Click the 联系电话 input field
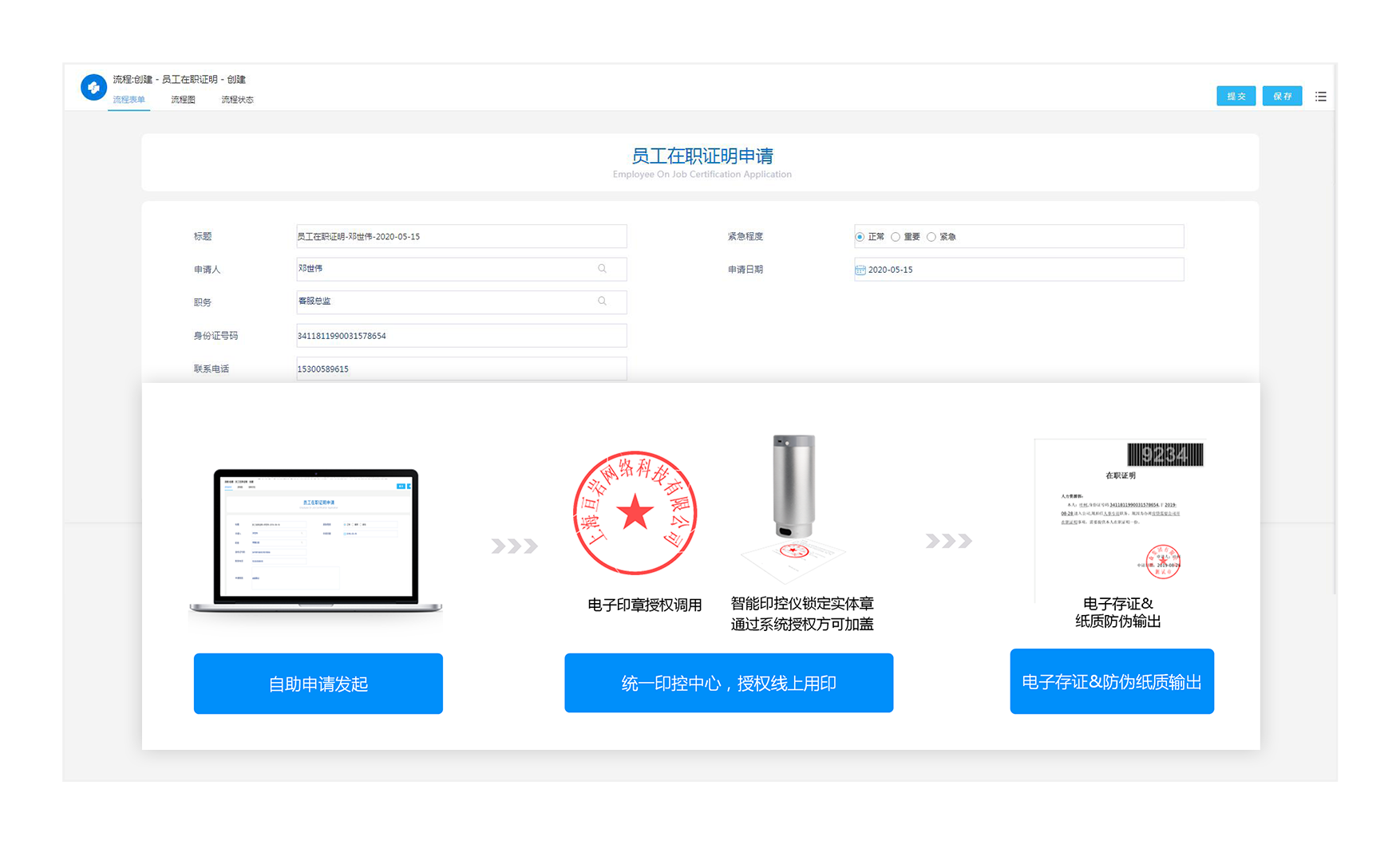This screenshot has height=844, width=1400. [461, 369]
